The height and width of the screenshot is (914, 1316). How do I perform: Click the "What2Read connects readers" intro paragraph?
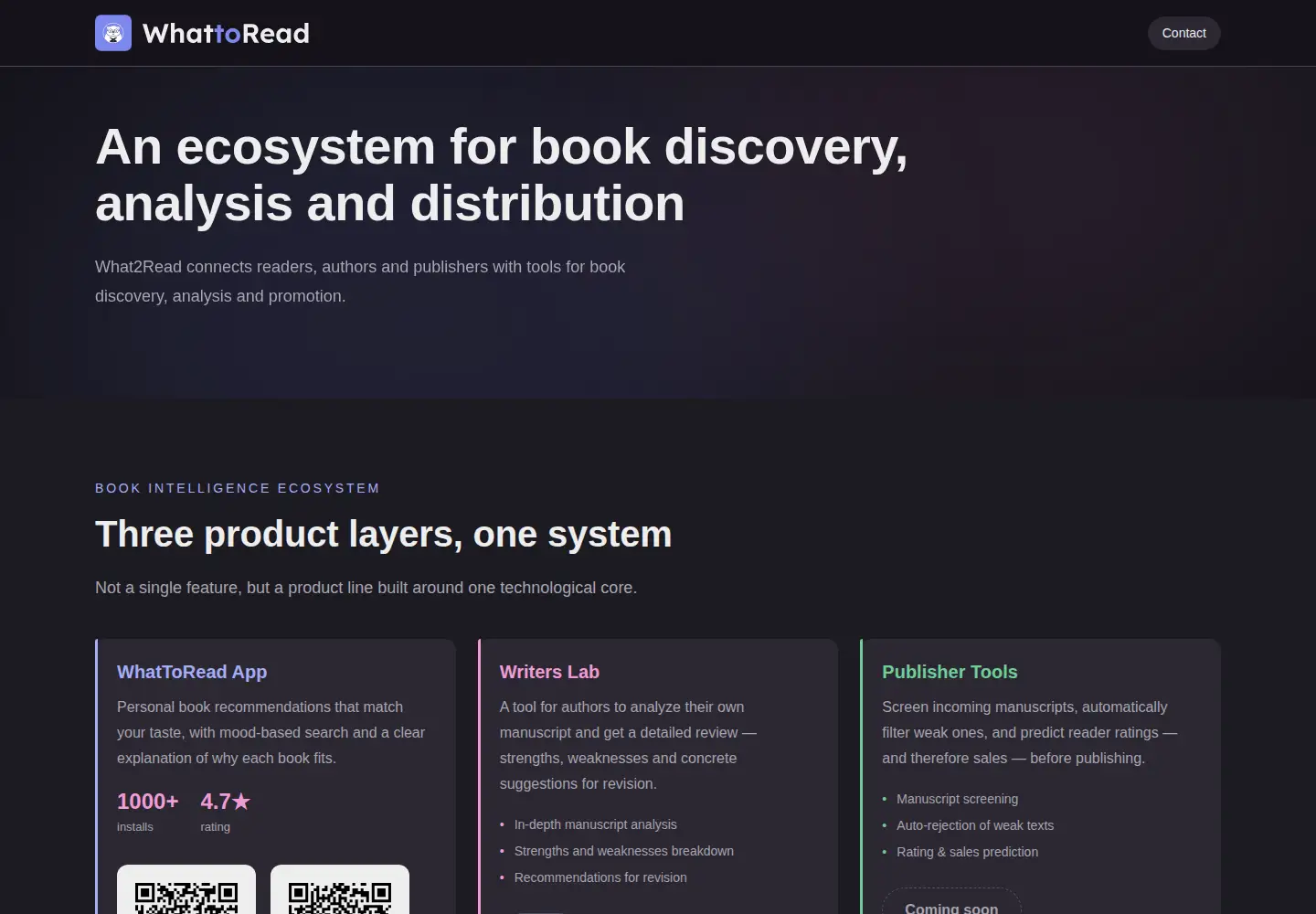tap(360, 282)
